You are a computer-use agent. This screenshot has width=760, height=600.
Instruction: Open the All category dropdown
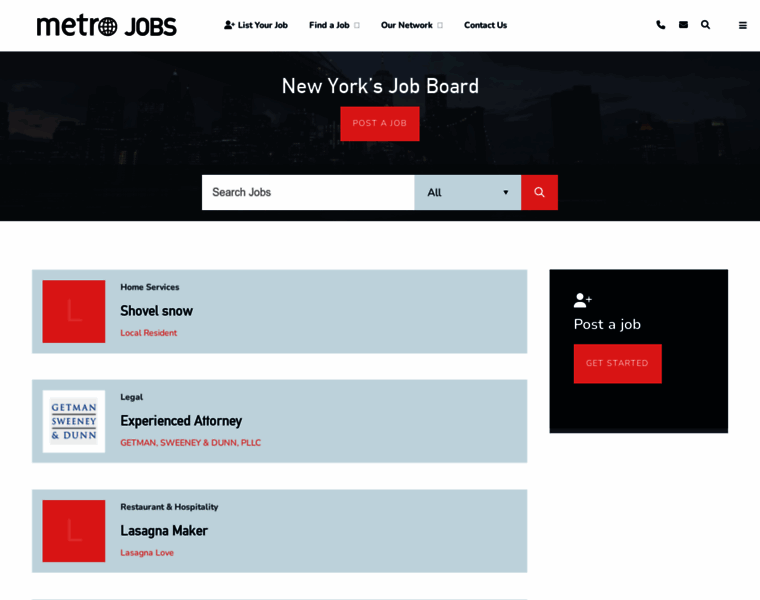(x=467, y=192)
